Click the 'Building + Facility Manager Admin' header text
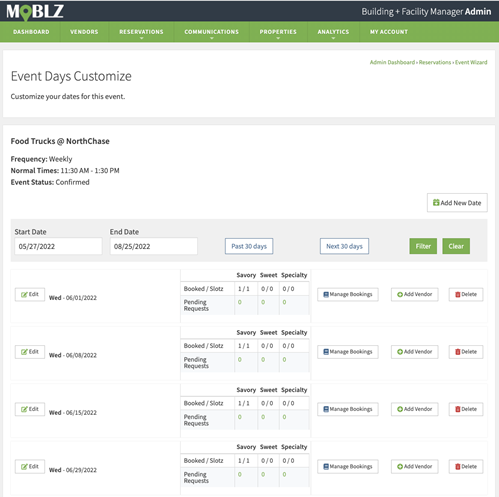 (426, 12)
